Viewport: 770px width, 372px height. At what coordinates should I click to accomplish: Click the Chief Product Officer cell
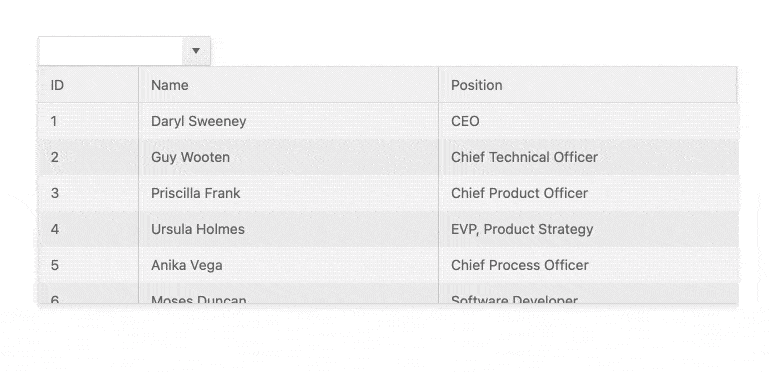(x=588, y=193)
